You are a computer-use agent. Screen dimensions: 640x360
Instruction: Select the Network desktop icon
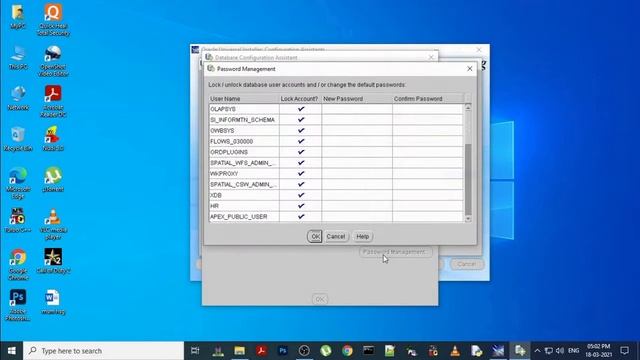(18, 98)
